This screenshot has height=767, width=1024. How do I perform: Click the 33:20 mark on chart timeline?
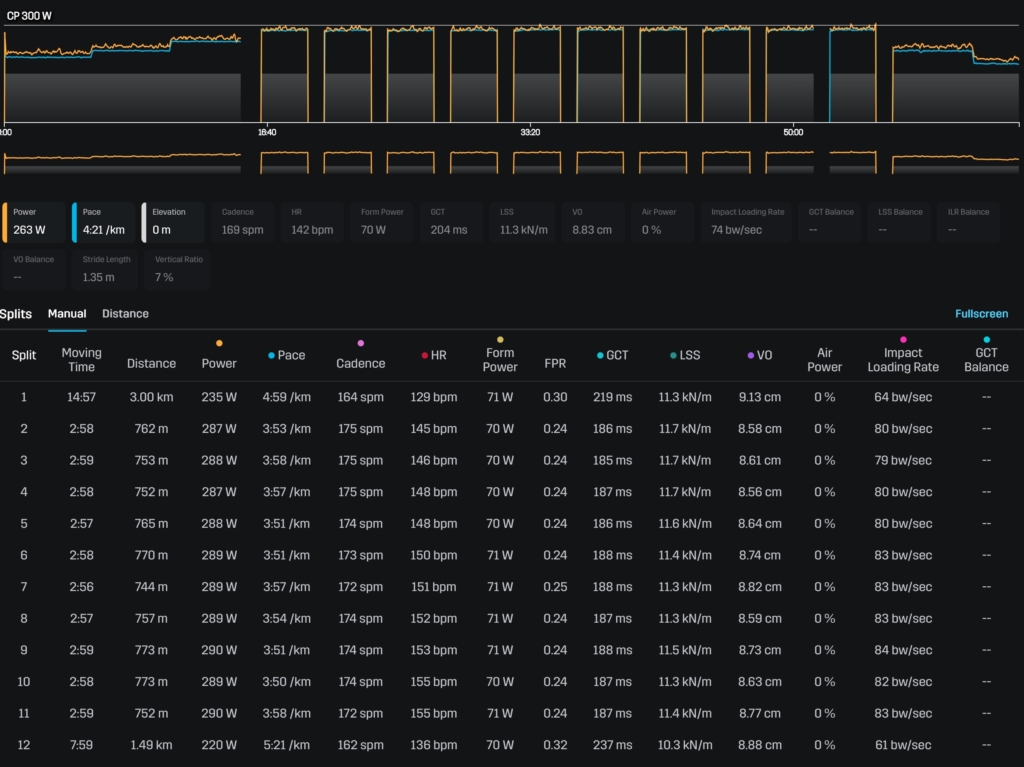tap(530, 132)
